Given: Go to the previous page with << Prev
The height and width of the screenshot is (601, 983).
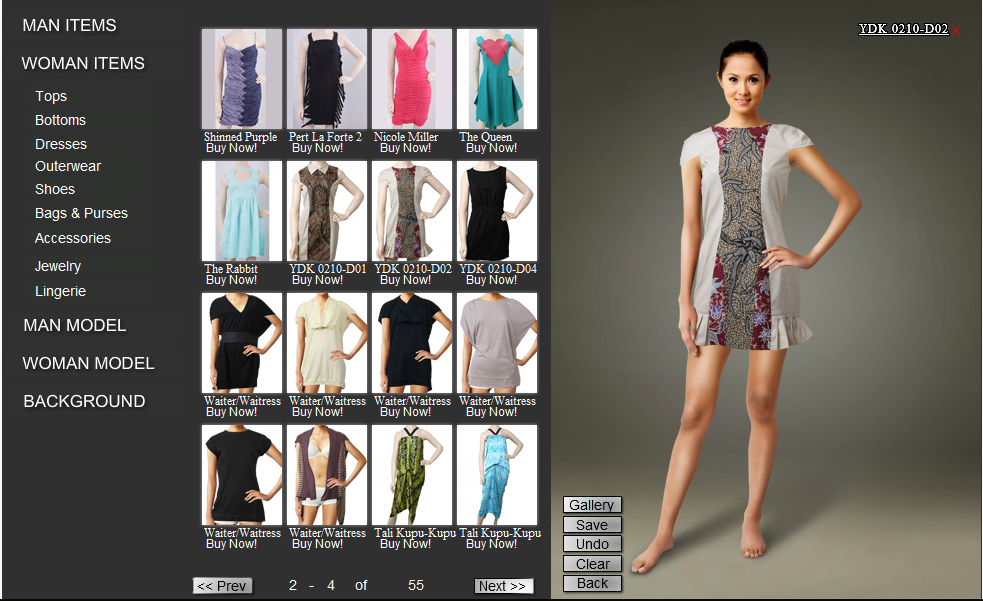Looking at the screenshot, I should (222, 586).
